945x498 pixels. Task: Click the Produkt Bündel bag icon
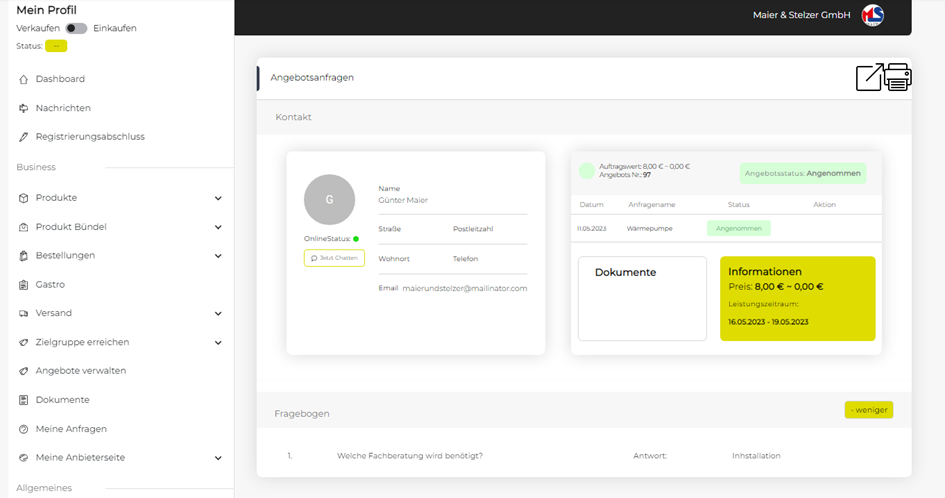click(x=24, y=227)
